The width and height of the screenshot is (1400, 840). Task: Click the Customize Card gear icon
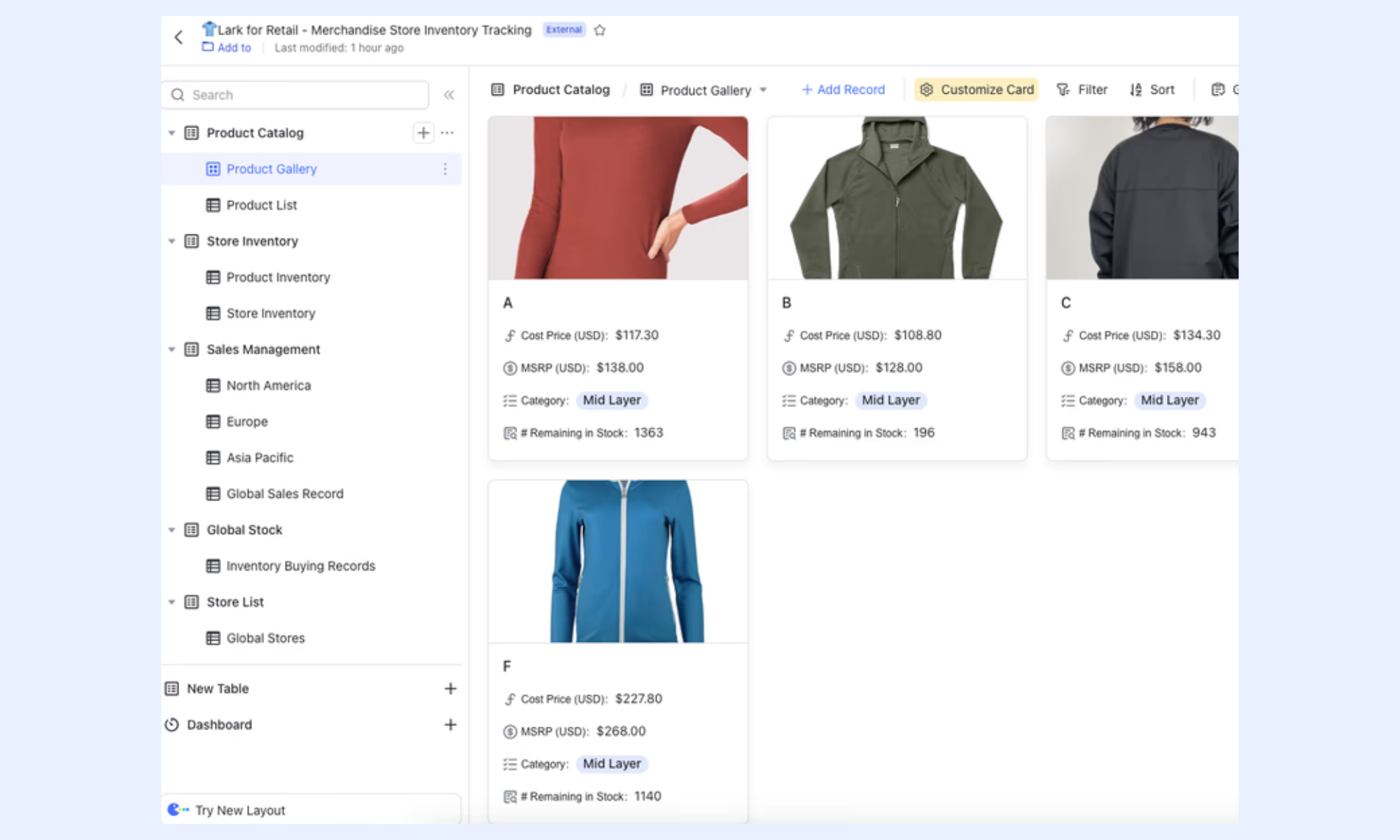tap(926, 90)
